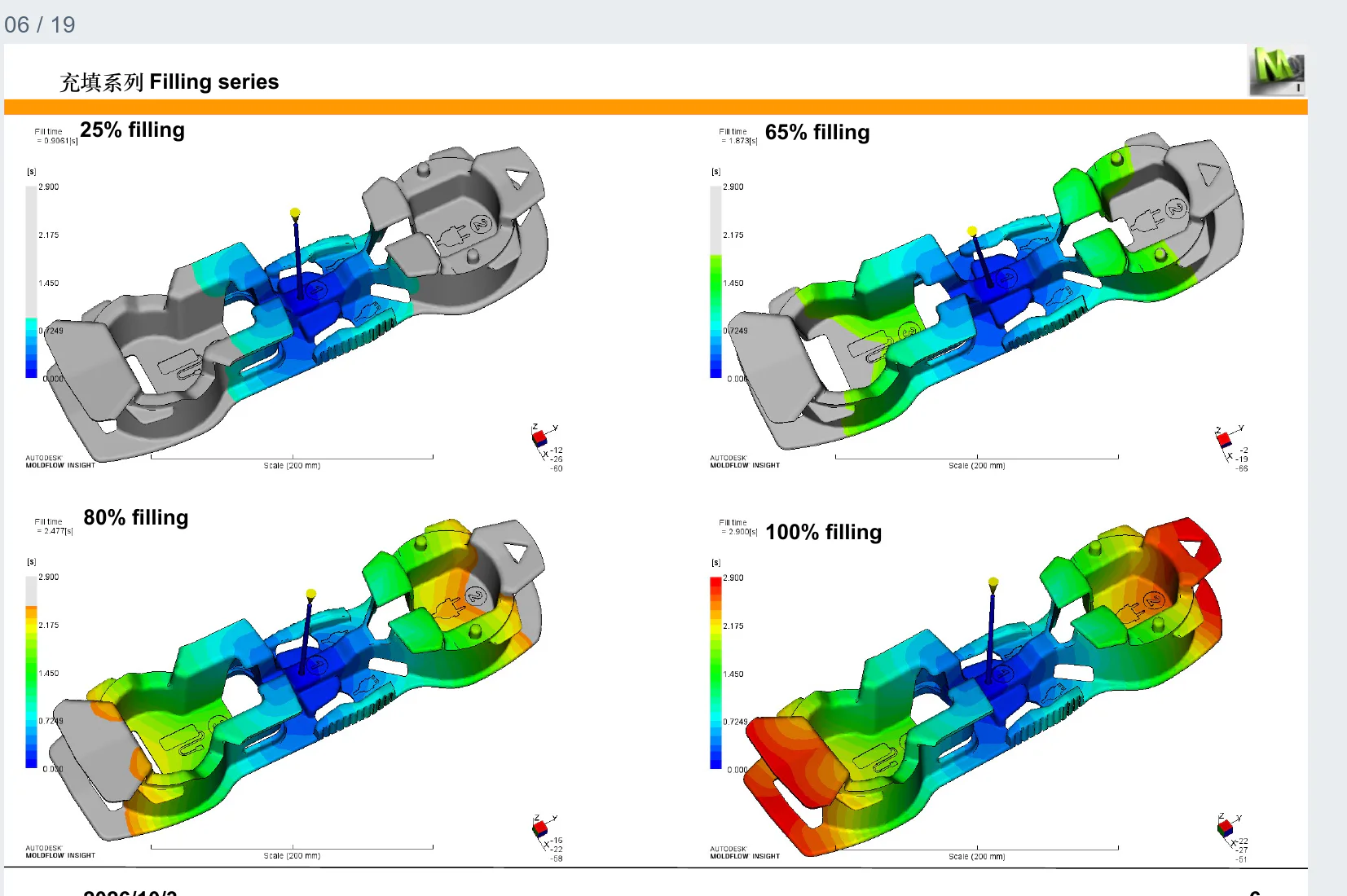
Task: Click the yellow injection cone in the 100% filling model
Action: click(x=993, y=583)
